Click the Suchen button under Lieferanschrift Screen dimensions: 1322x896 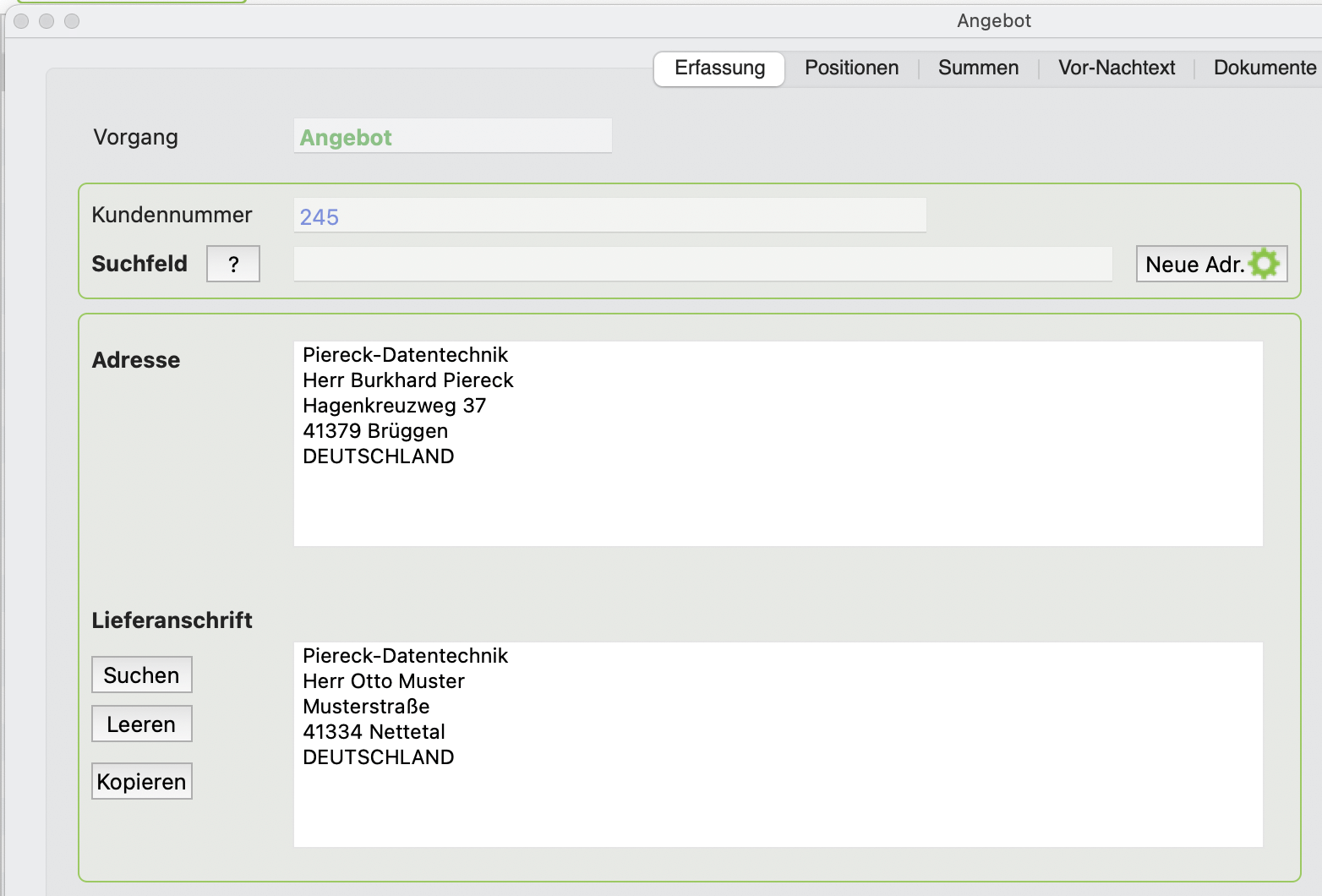click(141, 675)
